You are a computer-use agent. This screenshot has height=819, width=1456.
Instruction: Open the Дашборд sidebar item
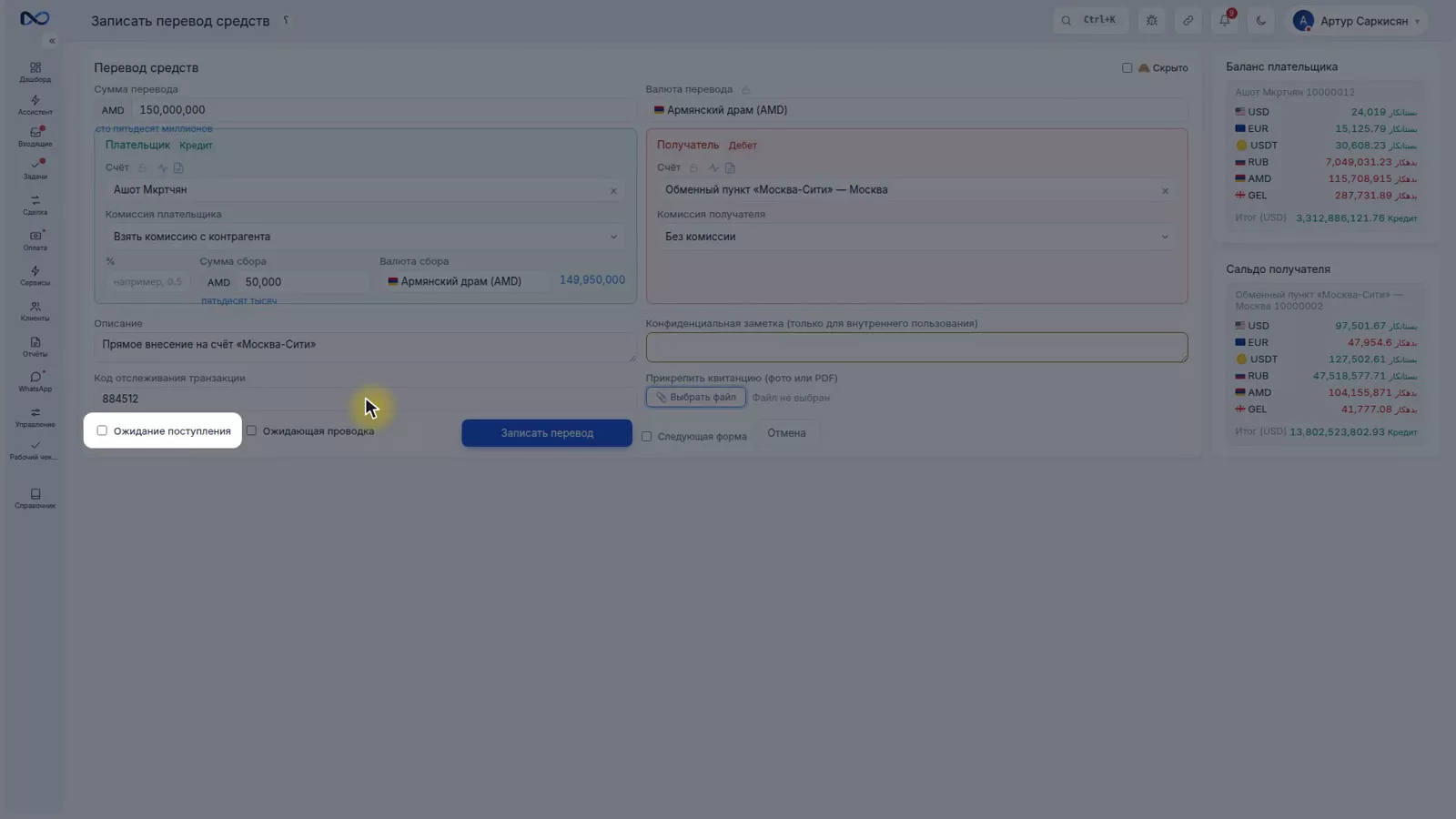[35, 73]
